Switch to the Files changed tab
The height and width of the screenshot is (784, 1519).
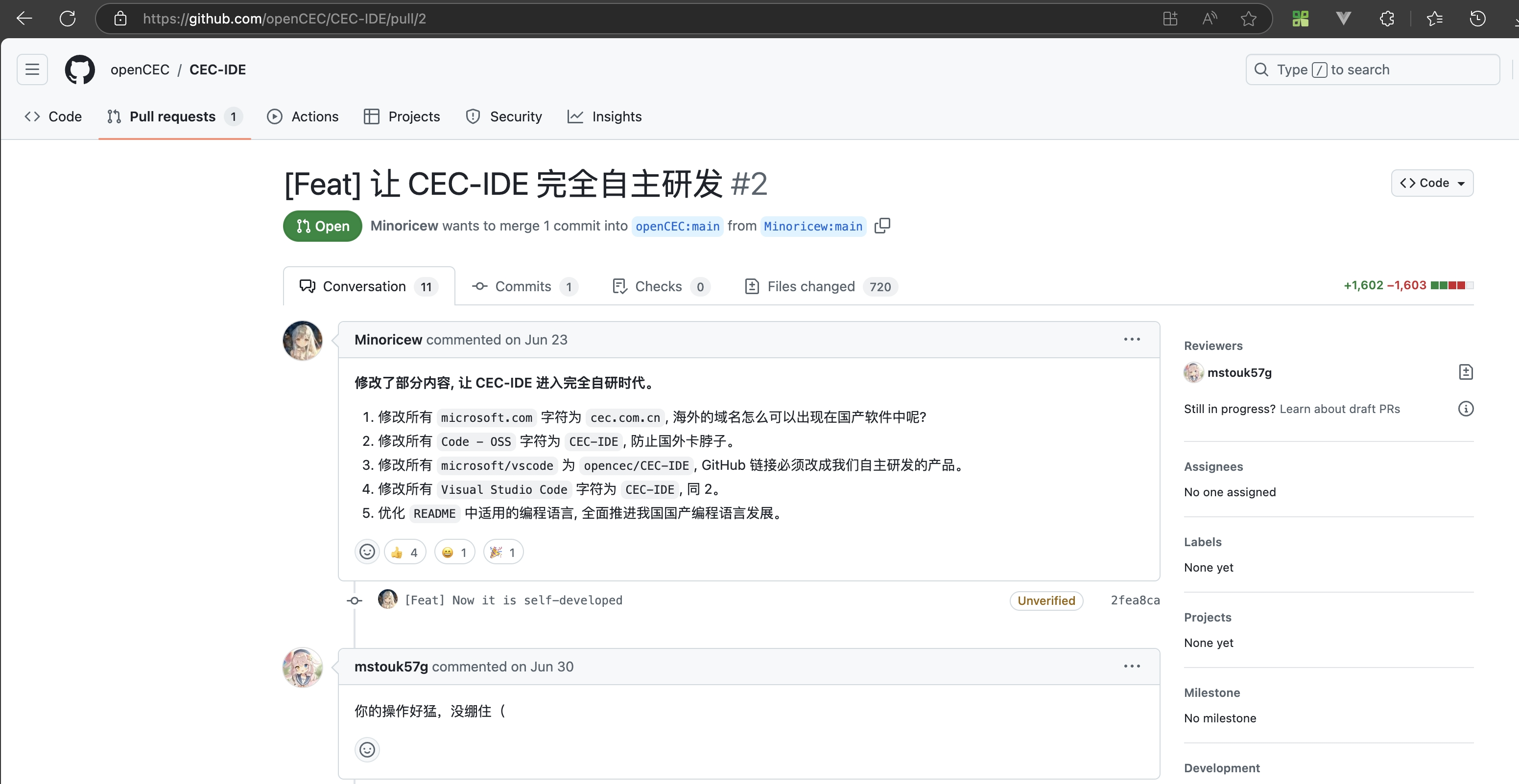tap(821, 286)
